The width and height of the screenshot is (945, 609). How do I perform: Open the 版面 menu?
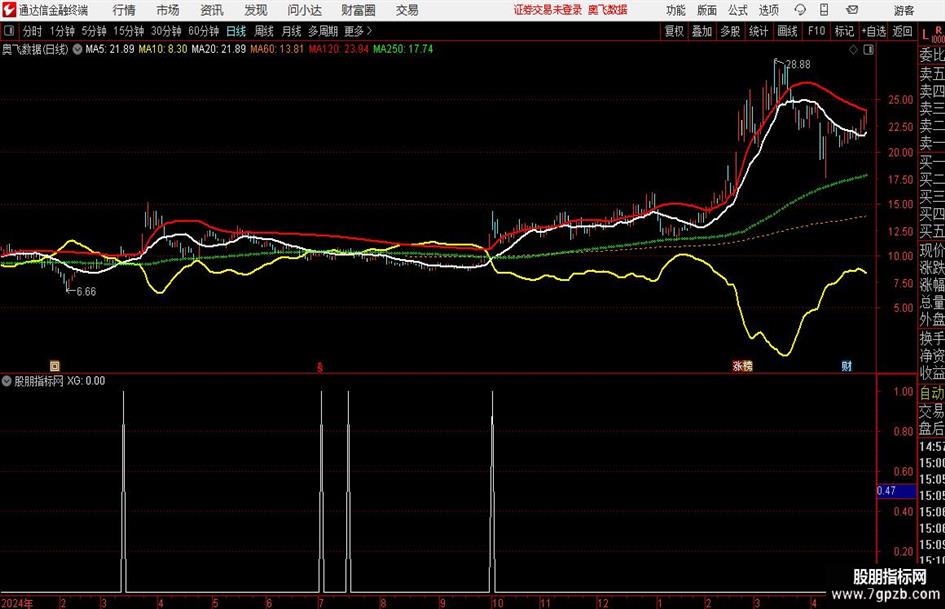coord(707,10)
